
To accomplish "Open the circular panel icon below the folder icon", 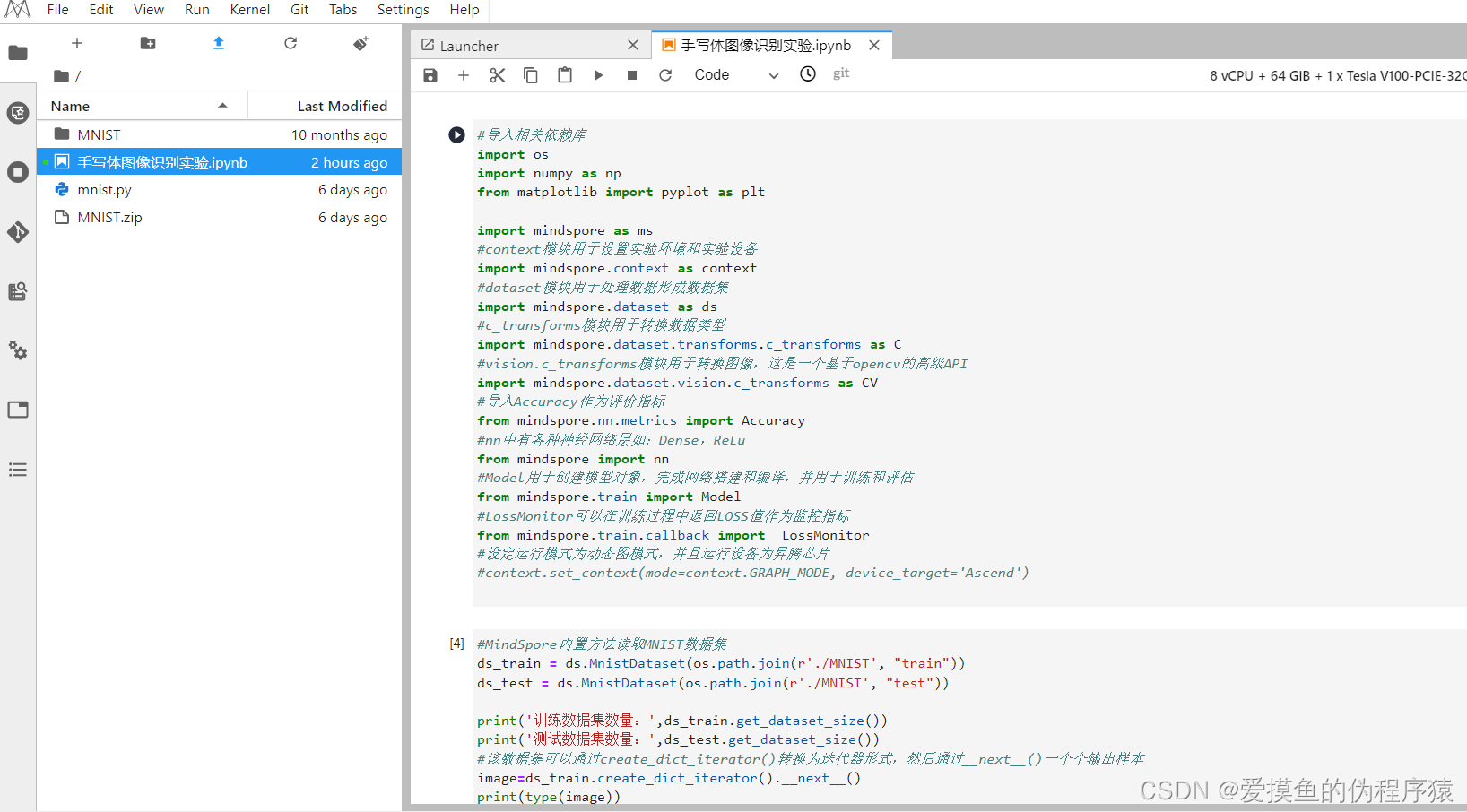I will (x=18, y=113).
